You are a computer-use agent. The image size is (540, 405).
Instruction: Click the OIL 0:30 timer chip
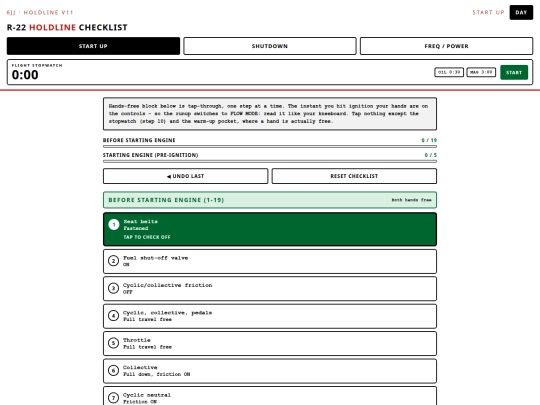[x=449, y=72]
